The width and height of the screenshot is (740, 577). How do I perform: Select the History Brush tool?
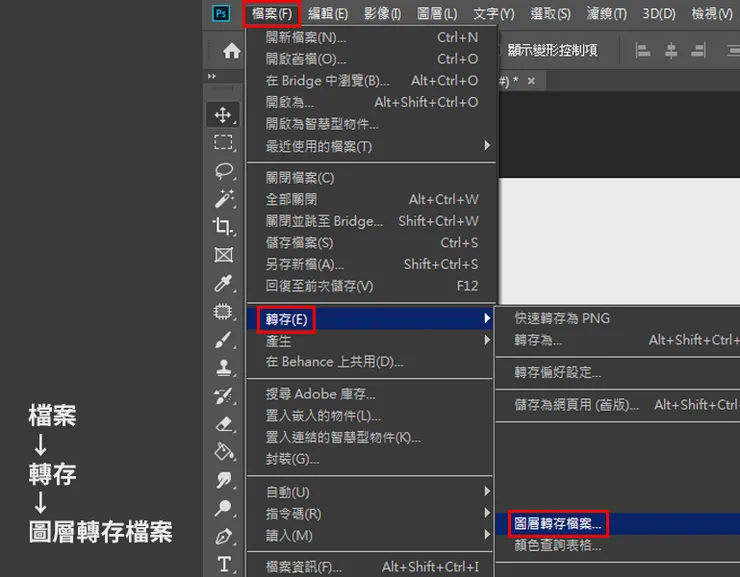223,396
